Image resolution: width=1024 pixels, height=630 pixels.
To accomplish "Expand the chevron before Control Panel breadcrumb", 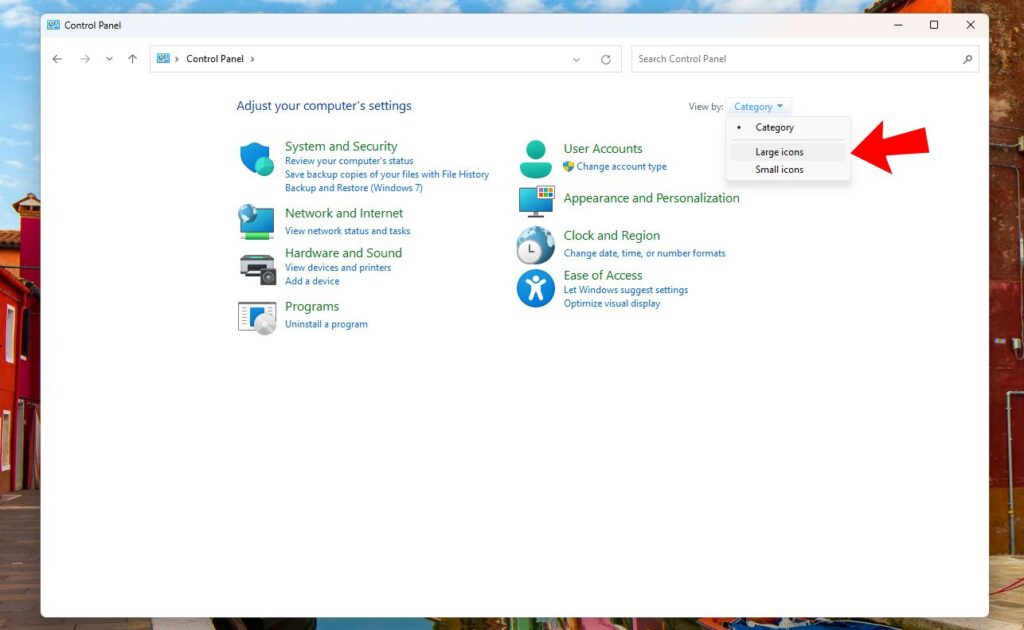I will click(176, 59).
